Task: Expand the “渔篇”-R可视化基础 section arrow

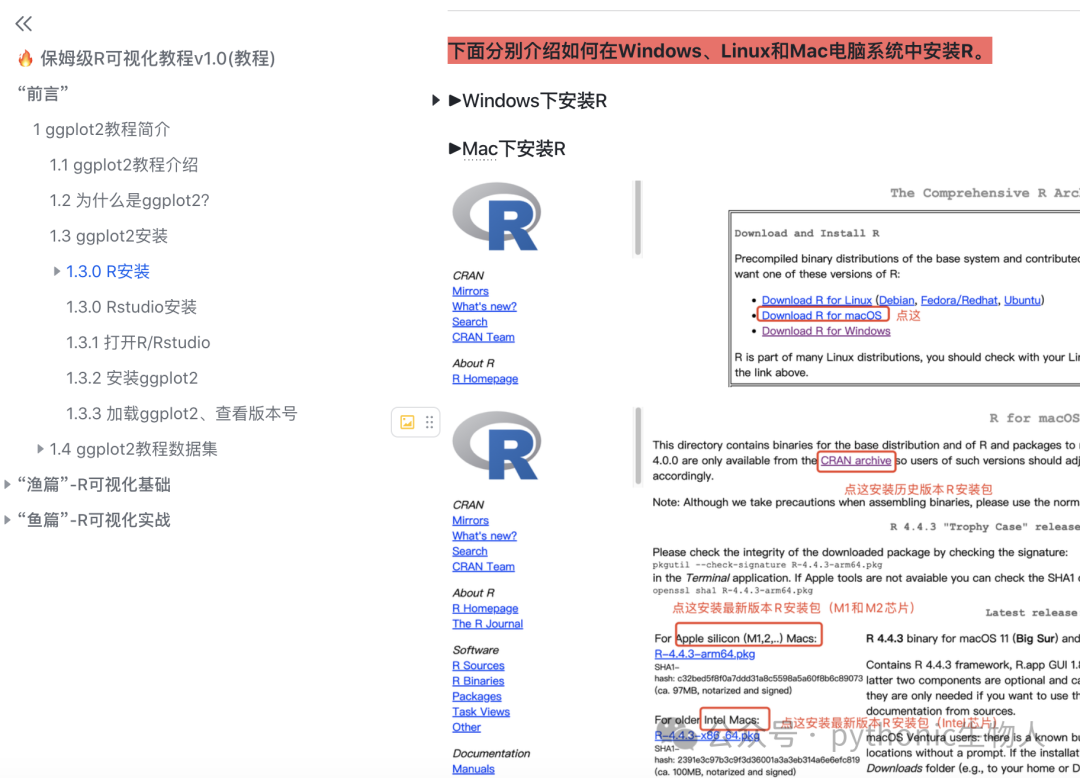Action: click(8, 485)
